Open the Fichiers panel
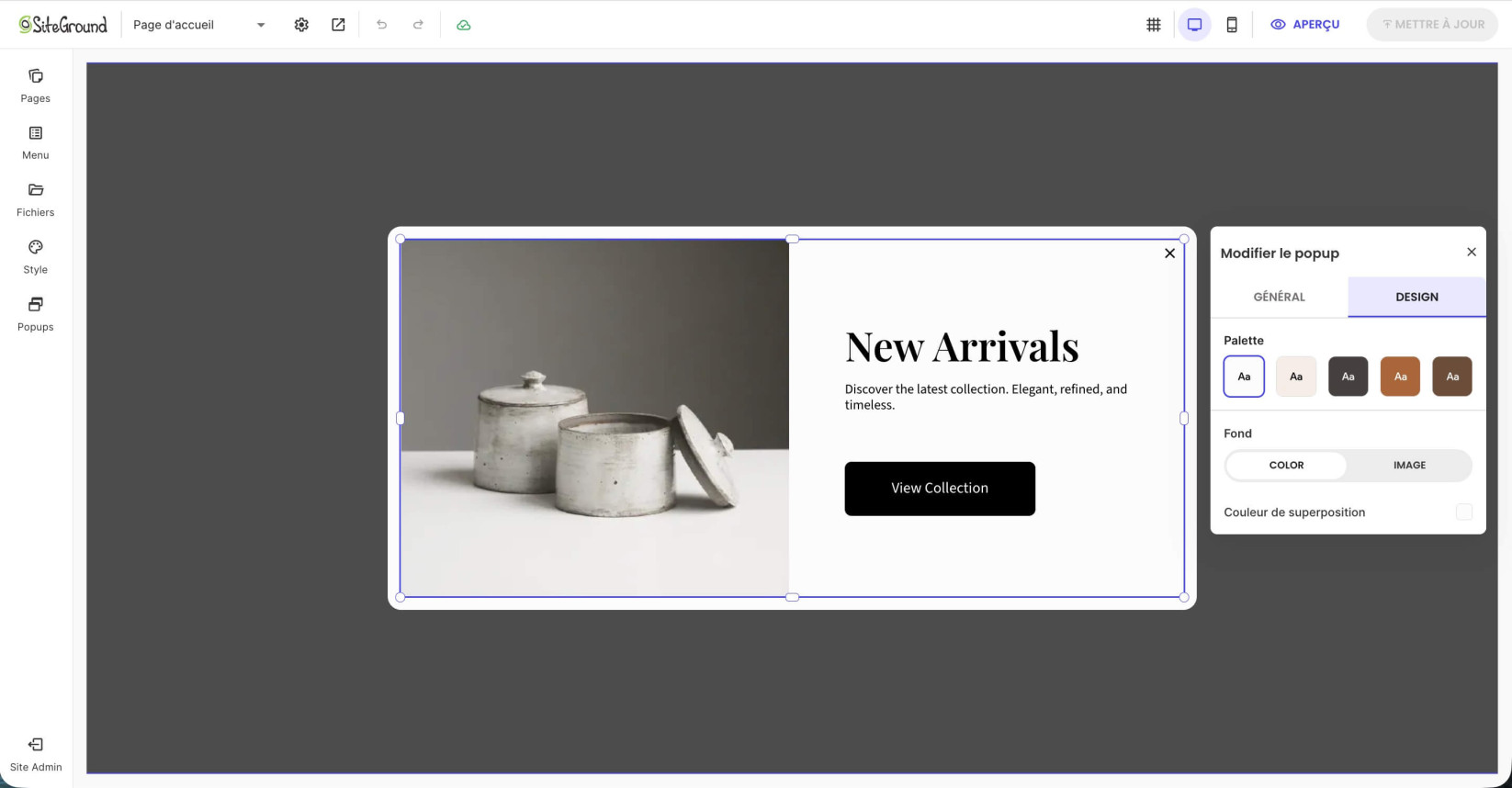 point(36,200)
